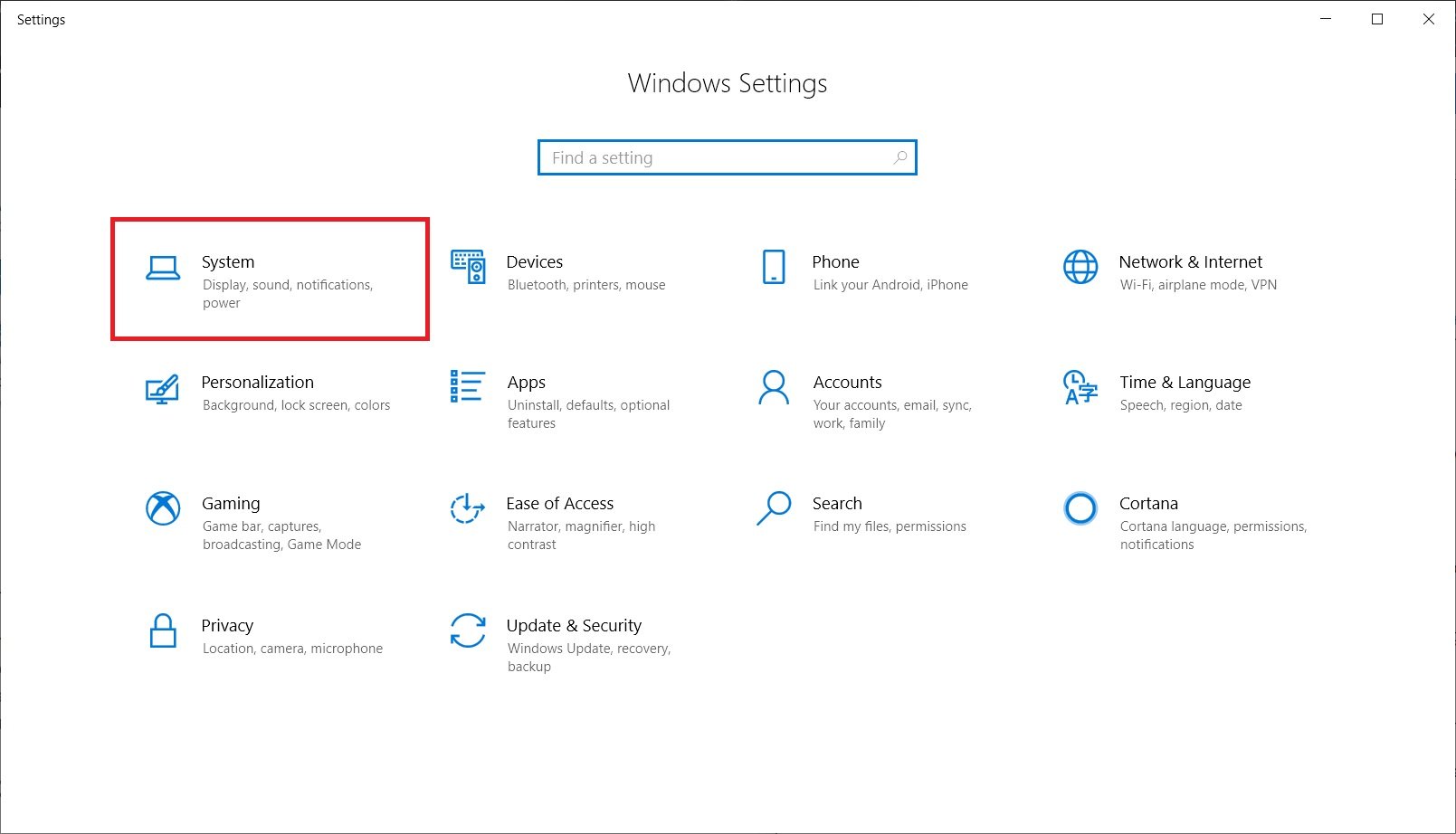Open the Search heading
The image size is (1456, 834).
[837, 504]
